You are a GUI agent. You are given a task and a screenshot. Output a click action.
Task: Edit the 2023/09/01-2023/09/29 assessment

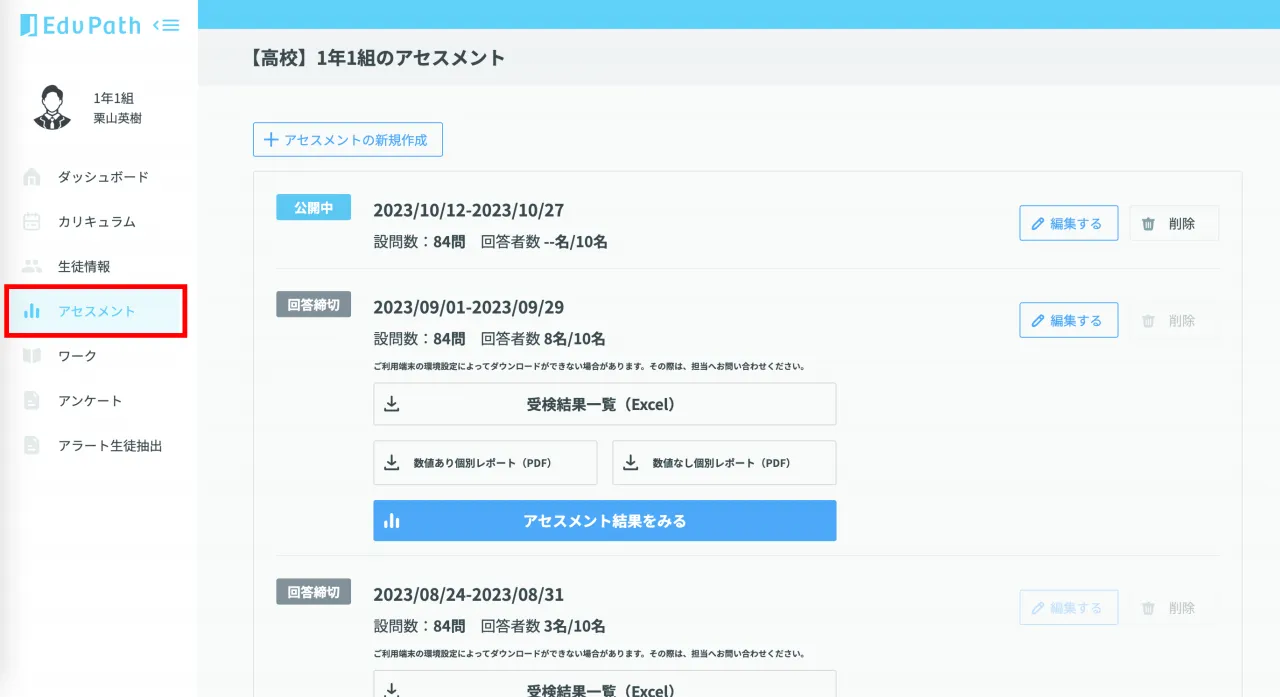1069,320
